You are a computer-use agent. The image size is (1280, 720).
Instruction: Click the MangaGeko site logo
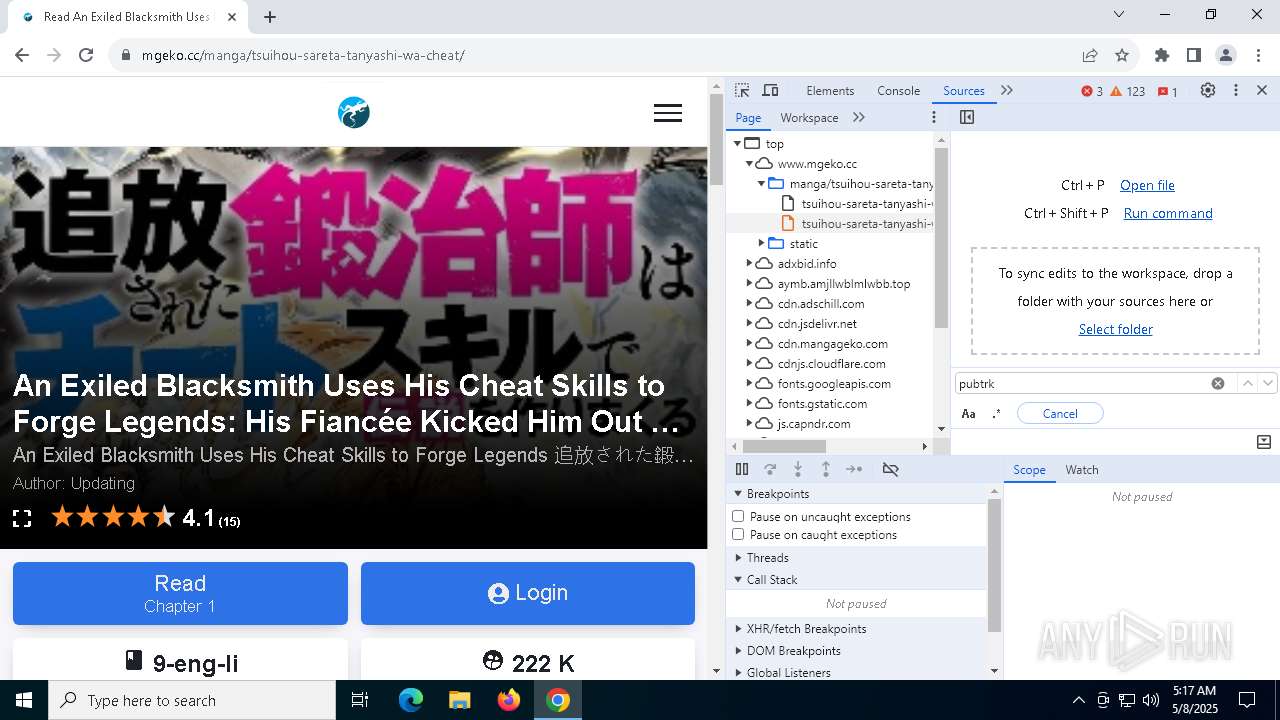click(354, 112)
